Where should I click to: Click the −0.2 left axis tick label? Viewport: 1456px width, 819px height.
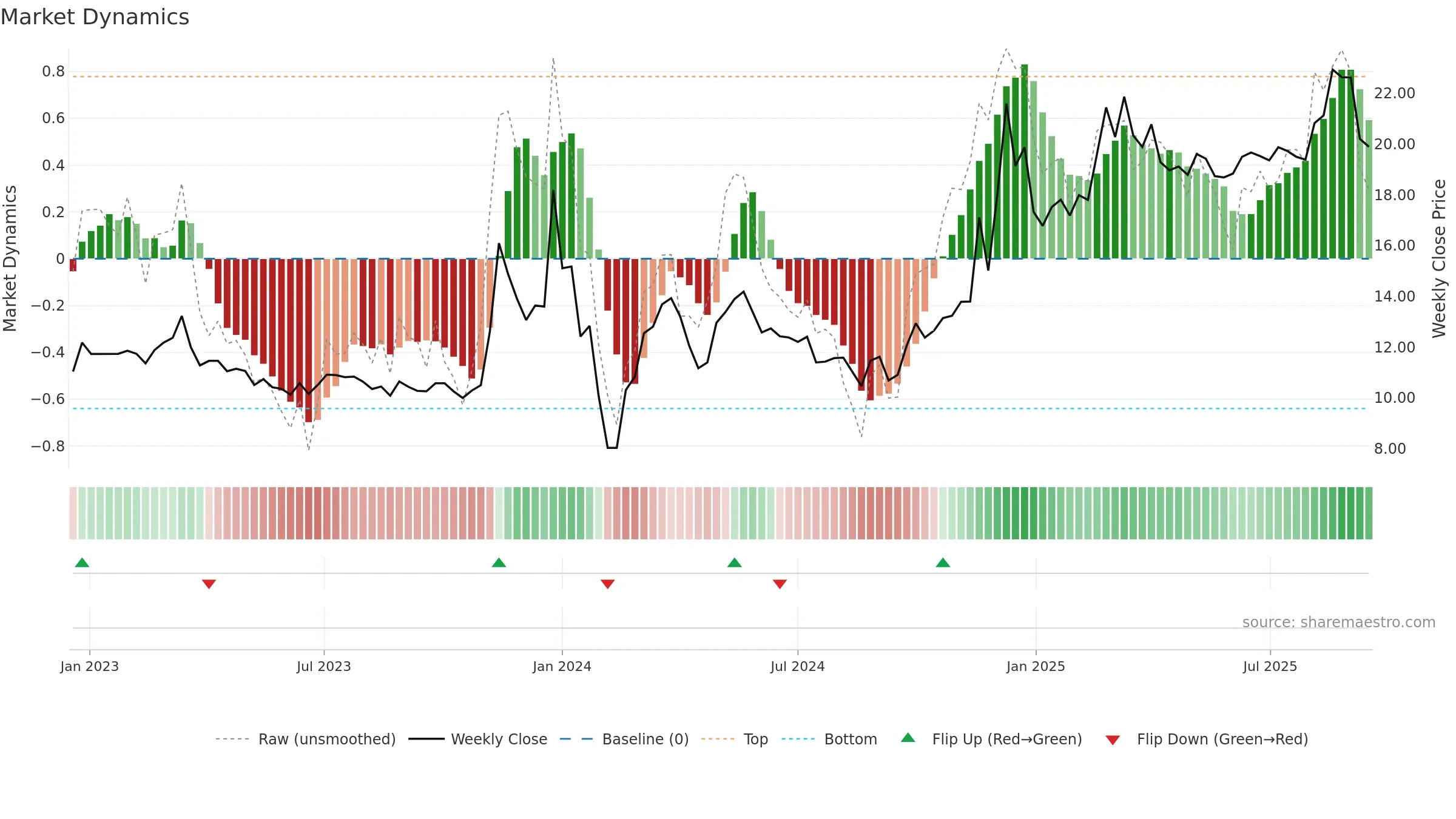[48, 306]
